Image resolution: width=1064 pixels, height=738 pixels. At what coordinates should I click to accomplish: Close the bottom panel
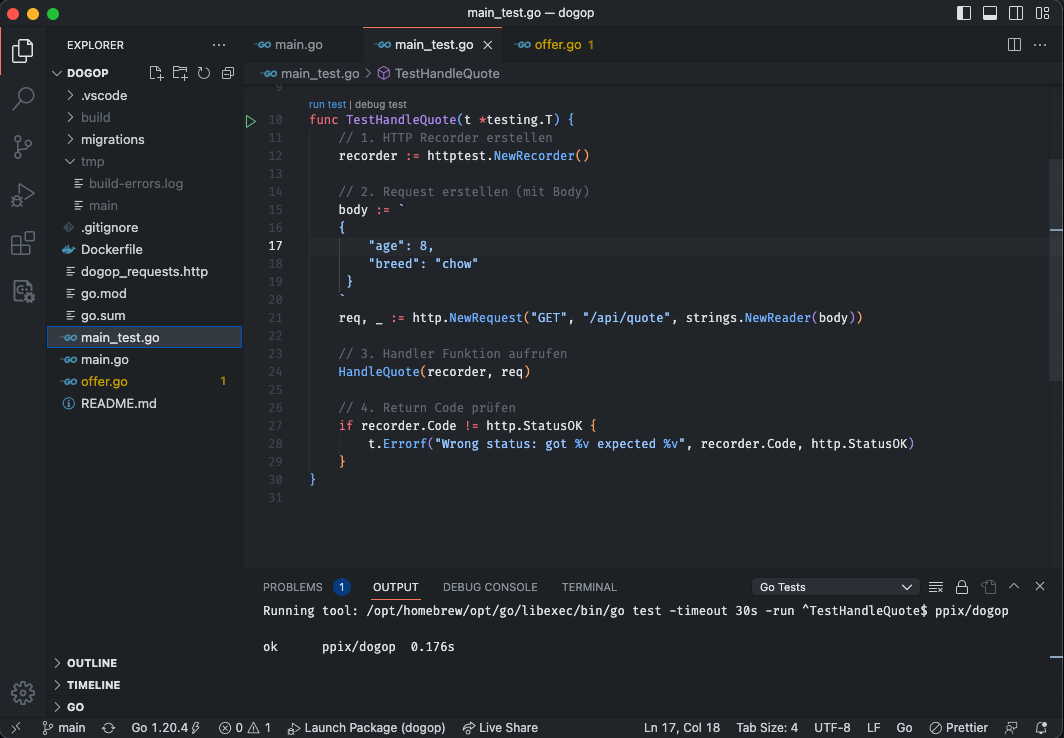pyautogui.click(x=1040, y=586)
